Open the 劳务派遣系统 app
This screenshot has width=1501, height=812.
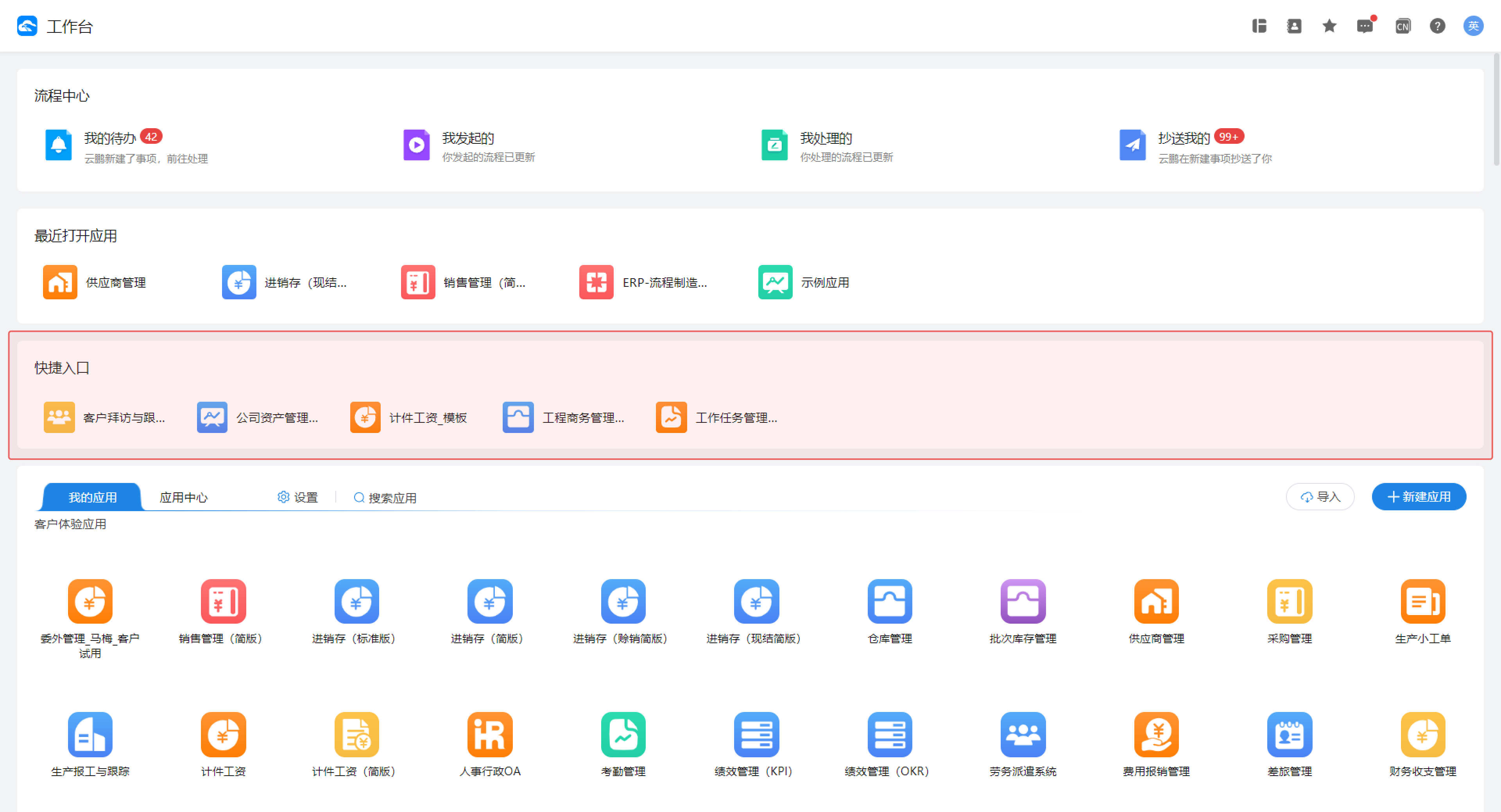(x=1023, y=734)
